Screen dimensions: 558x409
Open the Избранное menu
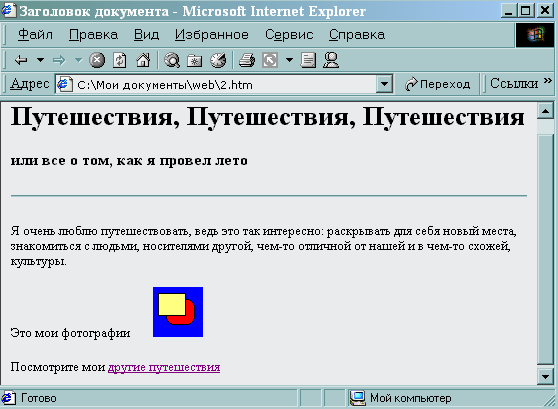click(x=212, y=35)
